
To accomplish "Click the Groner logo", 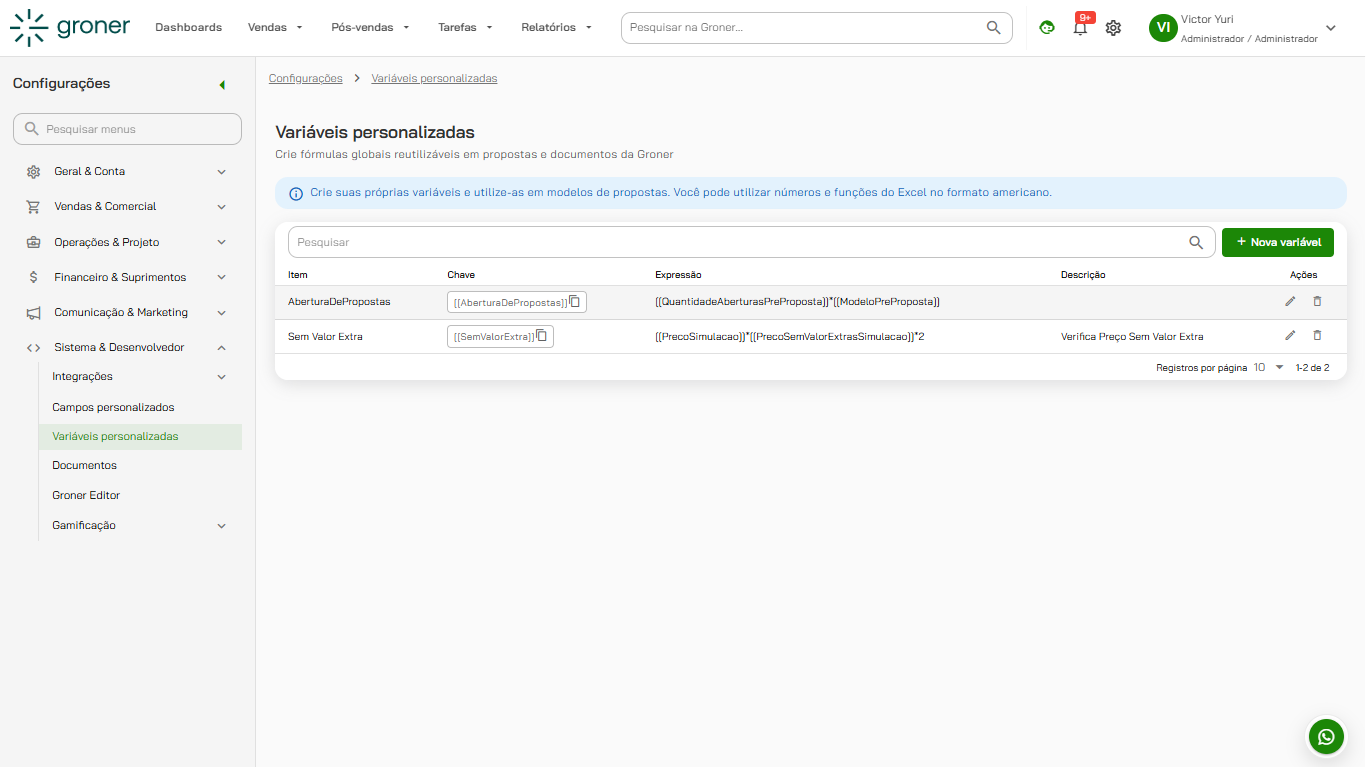I will pos(70,27).
